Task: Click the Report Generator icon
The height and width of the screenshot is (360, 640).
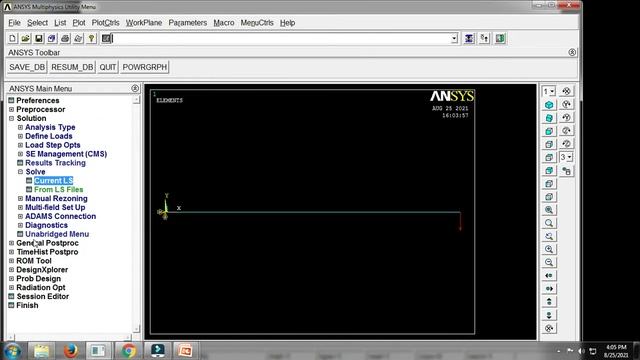Action: [78, 38]
